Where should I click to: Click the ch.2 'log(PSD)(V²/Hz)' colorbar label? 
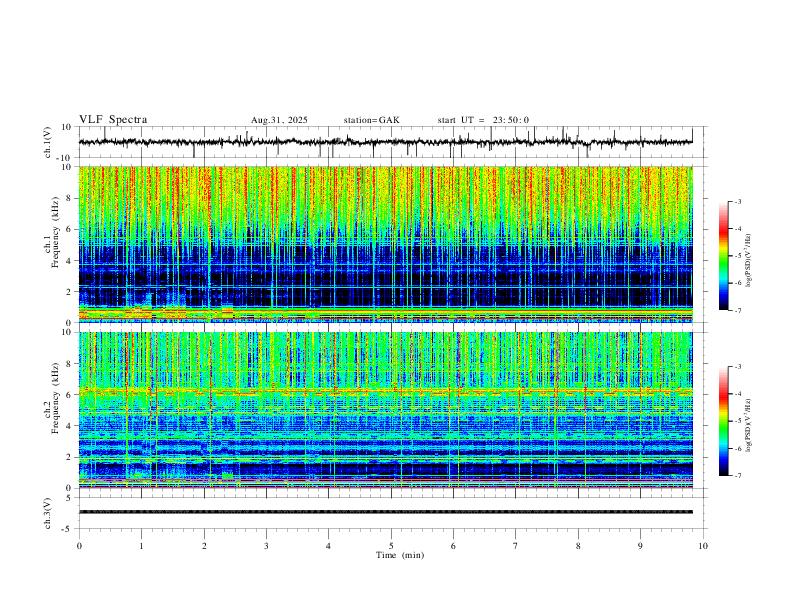click(x=749, y=425)
